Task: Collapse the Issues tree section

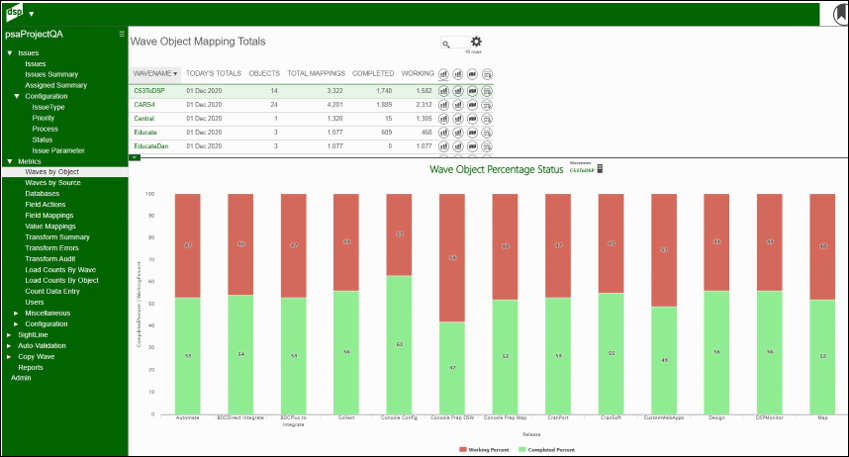Action: pyautogui.click(x=10, y=53)
